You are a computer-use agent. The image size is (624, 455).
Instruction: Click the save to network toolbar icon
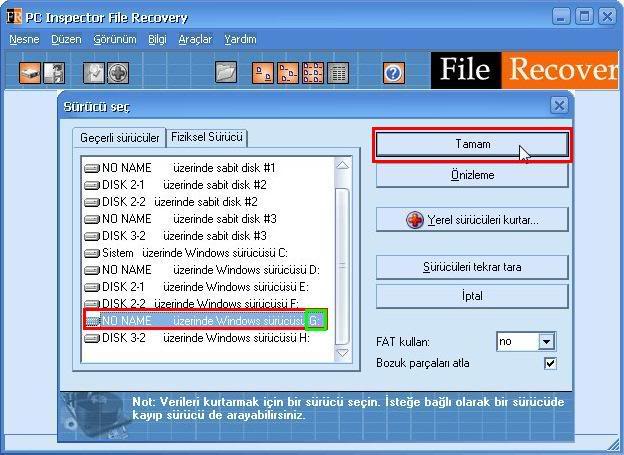(54, 73)
